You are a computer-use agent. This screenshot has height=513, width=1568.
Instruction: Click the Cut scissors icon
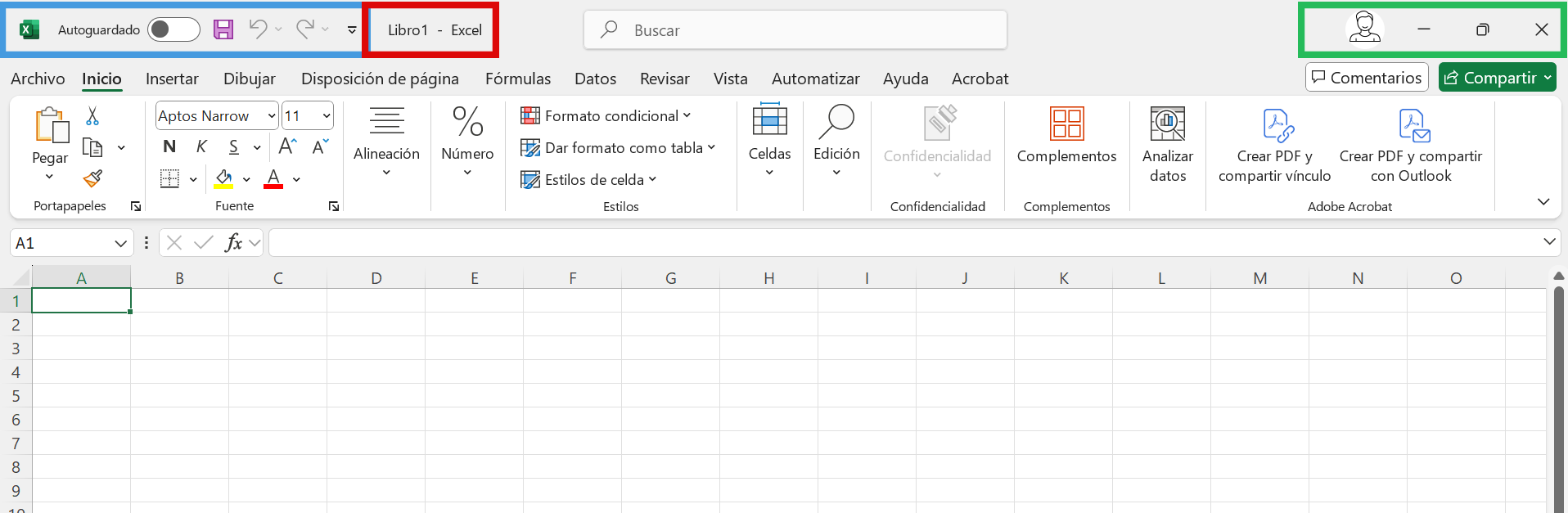click(92, 116)
